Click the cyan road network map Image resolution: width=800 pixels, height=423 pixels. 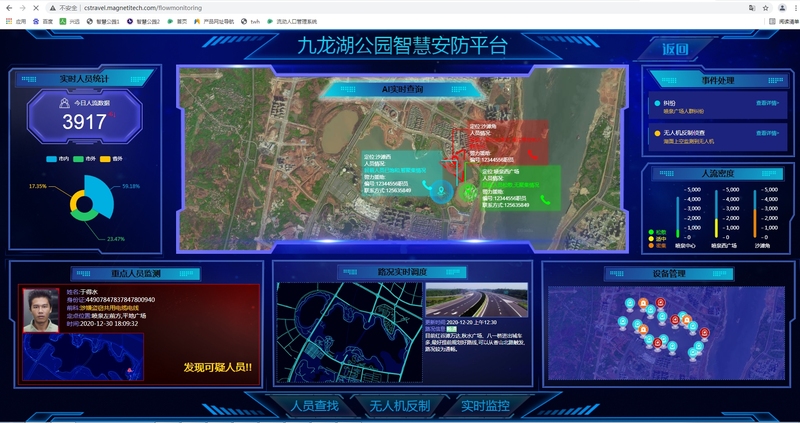pos(349,332)
